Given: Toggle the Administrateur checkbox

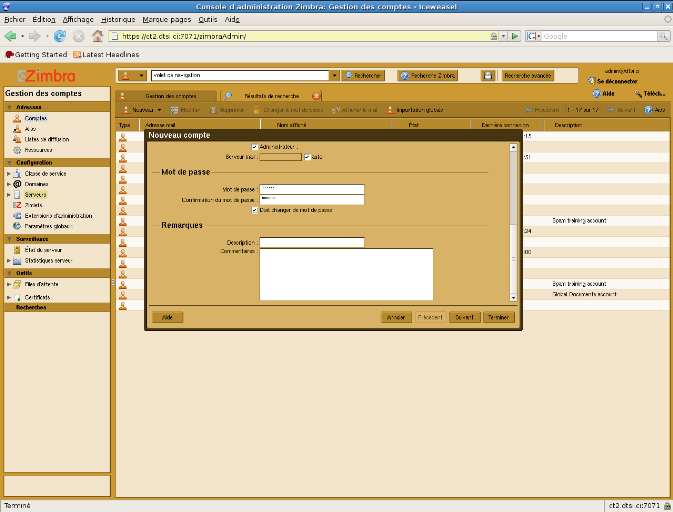Looking at the screenshot, I should pos(255,147).
